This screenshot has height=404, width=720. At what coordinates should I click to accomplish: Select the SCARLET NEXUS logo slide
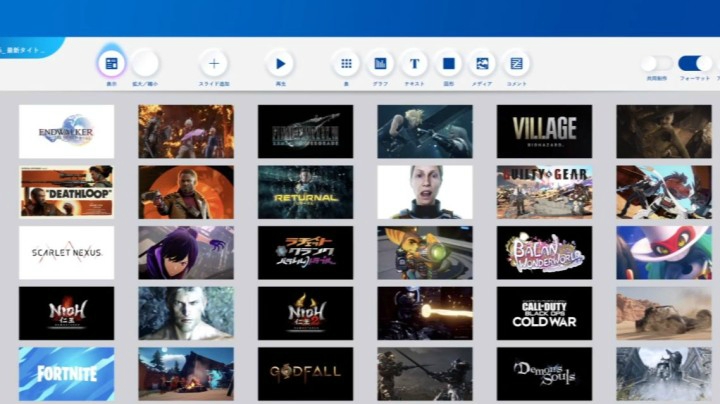(x=67, y=252)
